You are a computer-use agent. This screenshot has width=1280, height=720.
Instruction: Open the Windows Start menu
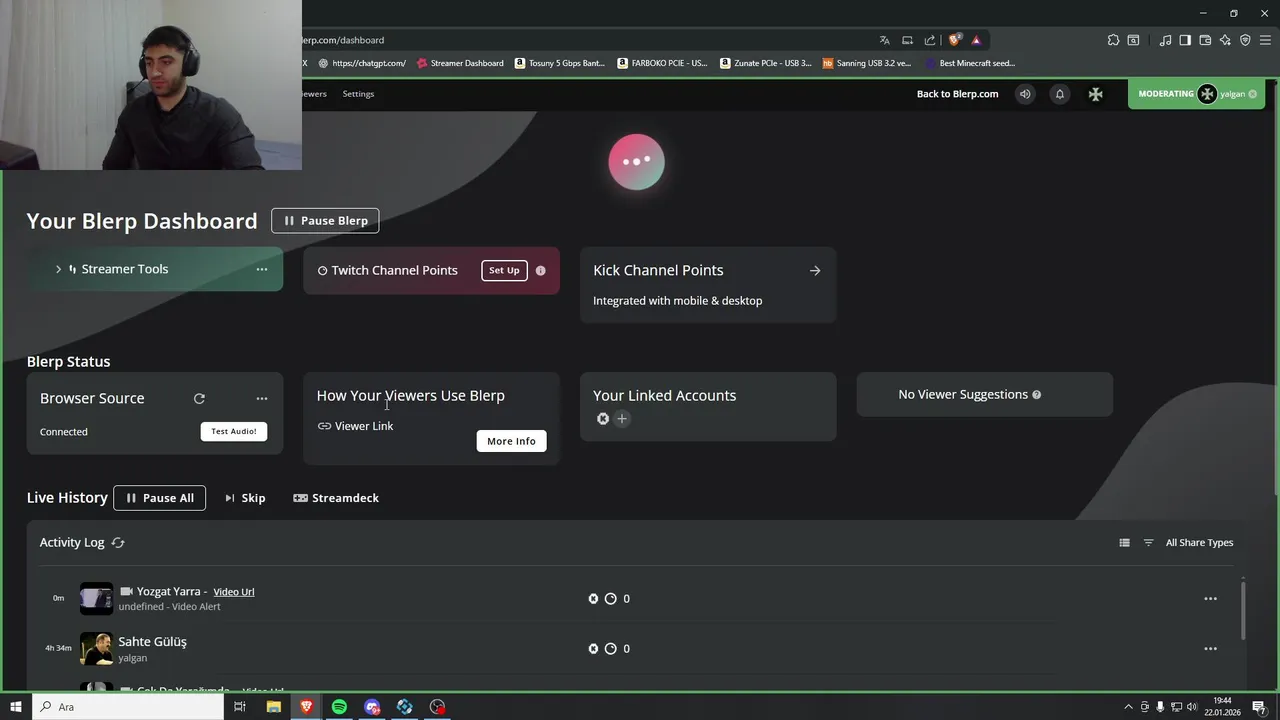(x=15, y=707)
